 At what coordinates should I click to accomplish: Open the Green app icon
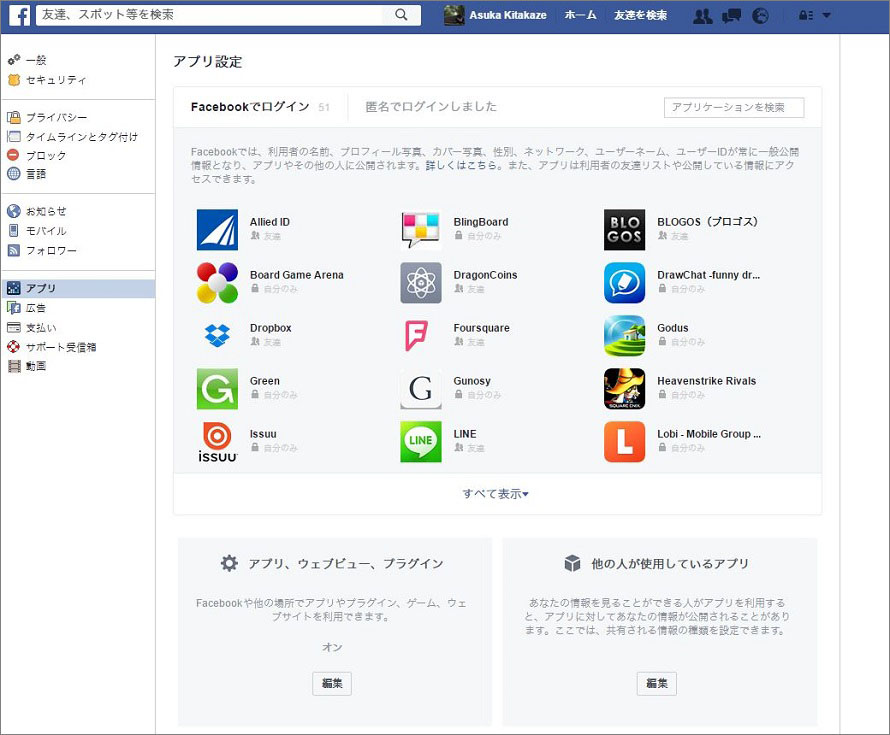[217, 389]
